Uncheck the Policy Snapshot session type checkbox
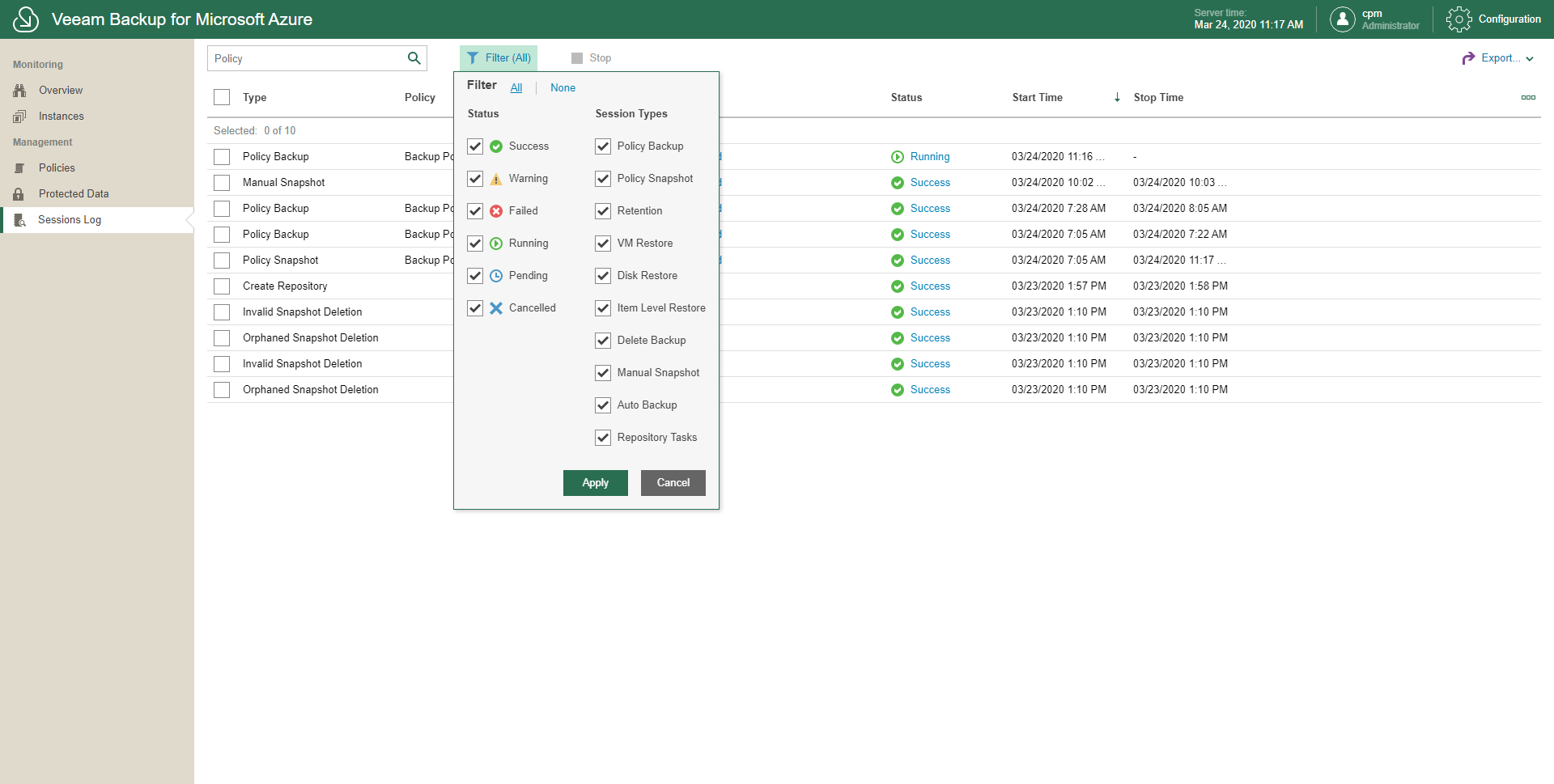The image size is (1554, 784). click(603, 179)
